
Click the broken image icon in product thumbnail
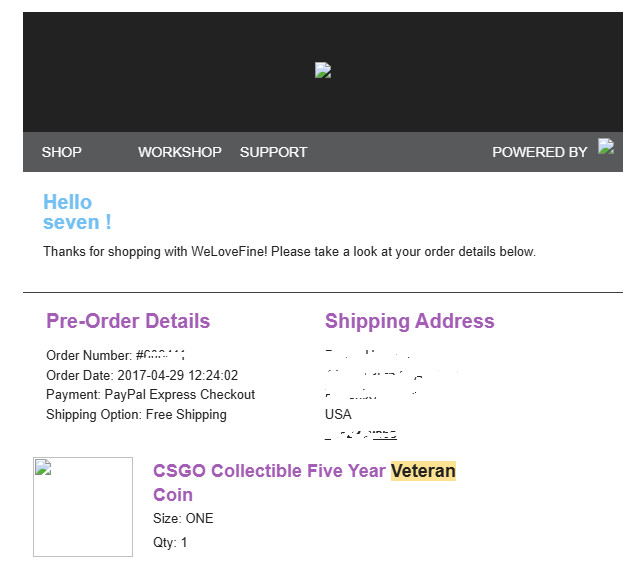(x=43, y=467)
